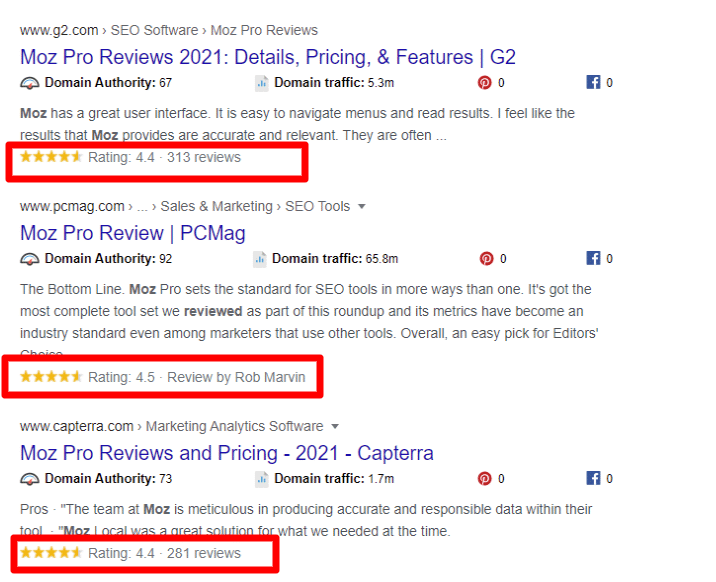The height and width of the screenshot is (582, 716).
Task: Click the star rating in the Capterra result
Action: click(51, 552)
